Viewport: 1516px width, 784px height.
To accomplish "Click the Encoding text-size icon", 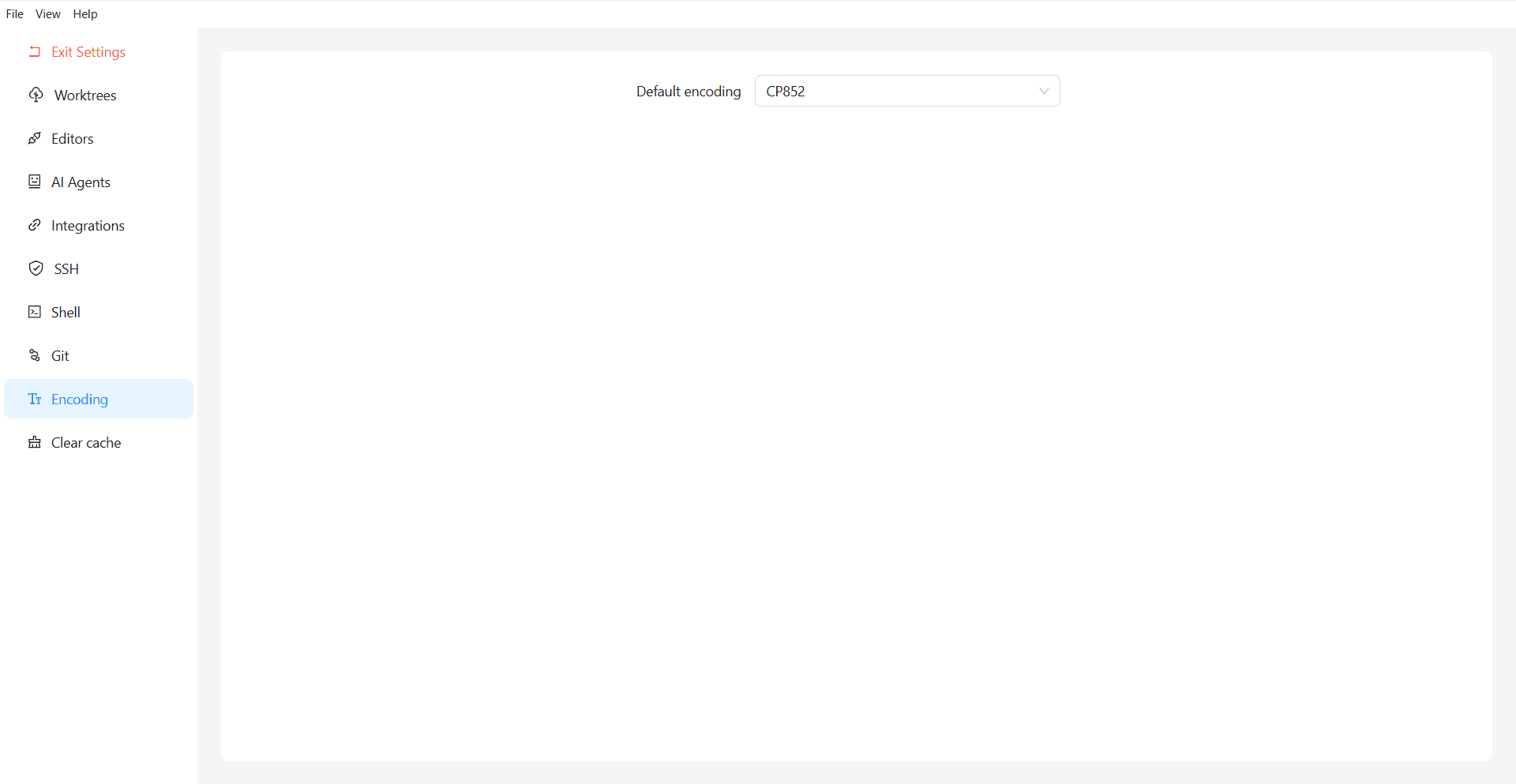I will pyautogui.click(x=35, y=399).
